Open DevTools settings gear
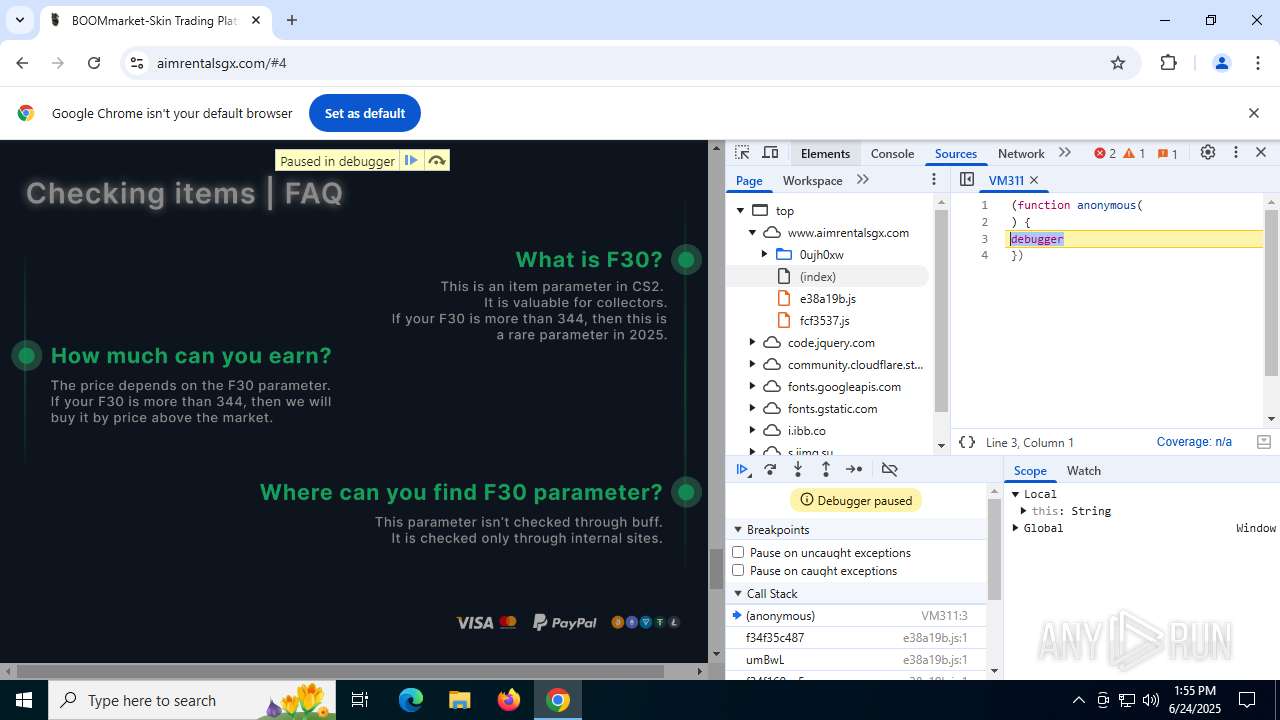The height and width of the screenshot is (720, 1280). coord(1208,153)
